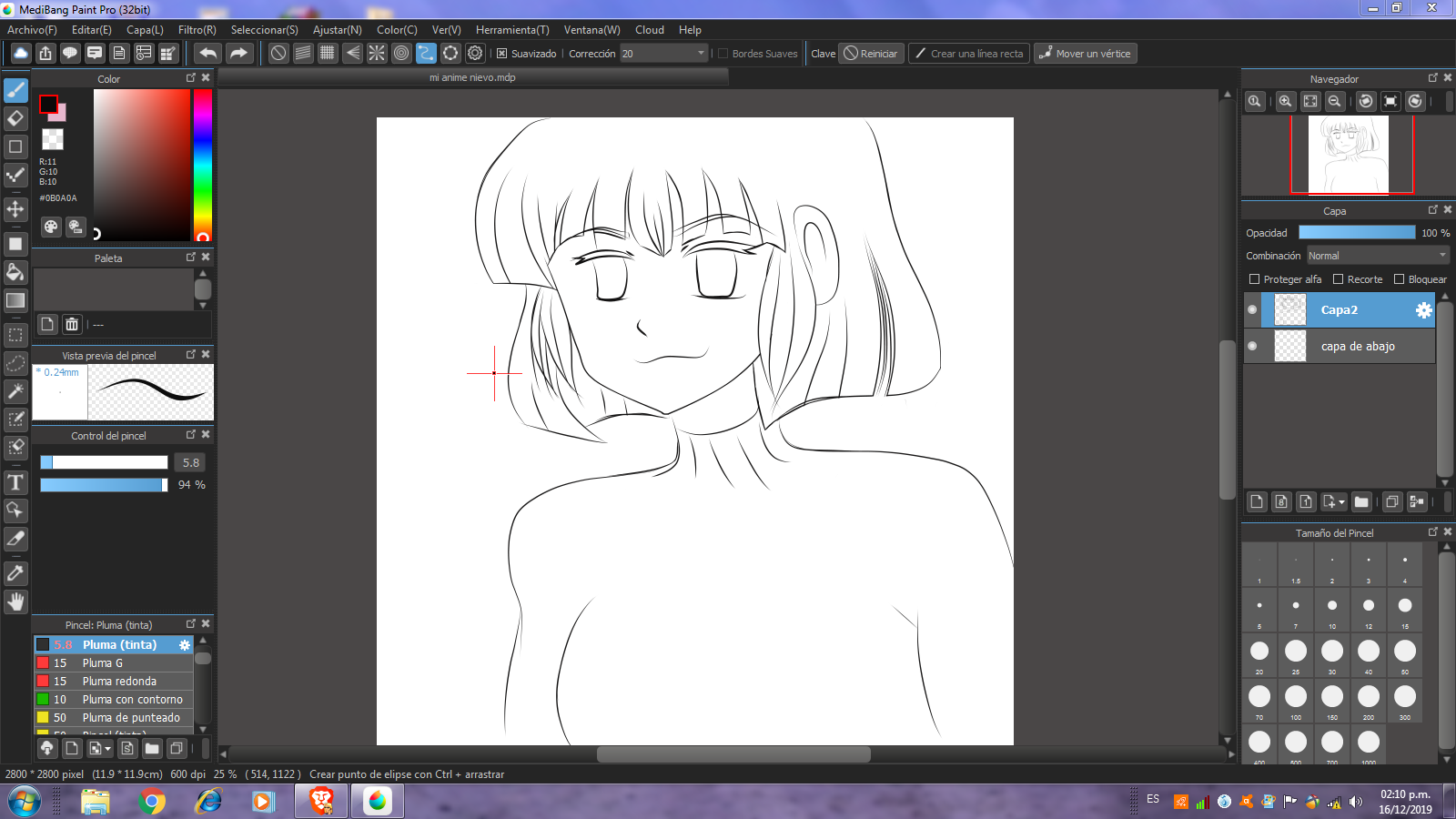Select the Pluma con contorno brush
Viewport: 1456px width, 819px height.
click(114, 699)
